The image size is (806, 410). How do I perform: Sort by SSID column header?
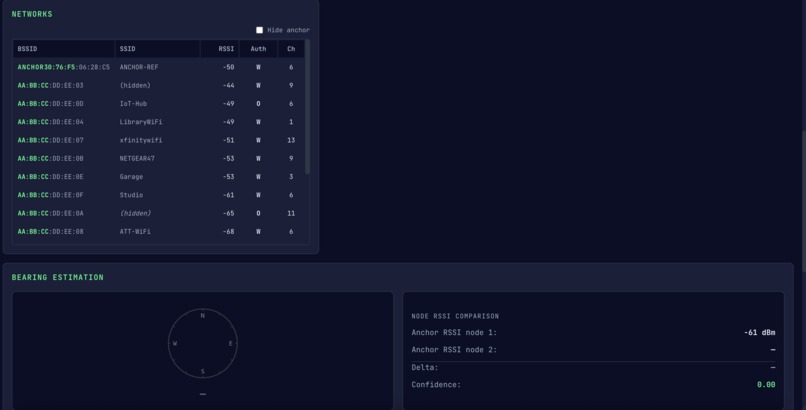coord(157,49)
